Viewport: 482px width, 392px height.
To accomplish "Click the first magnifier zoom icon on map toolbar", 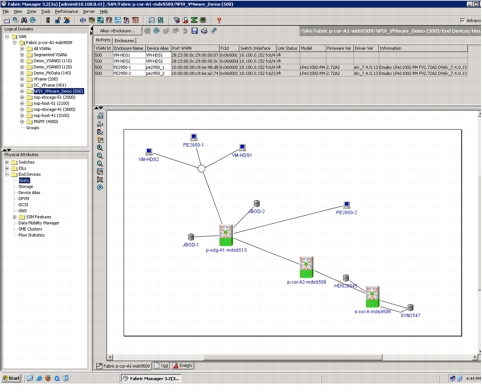I will point(100,148).
